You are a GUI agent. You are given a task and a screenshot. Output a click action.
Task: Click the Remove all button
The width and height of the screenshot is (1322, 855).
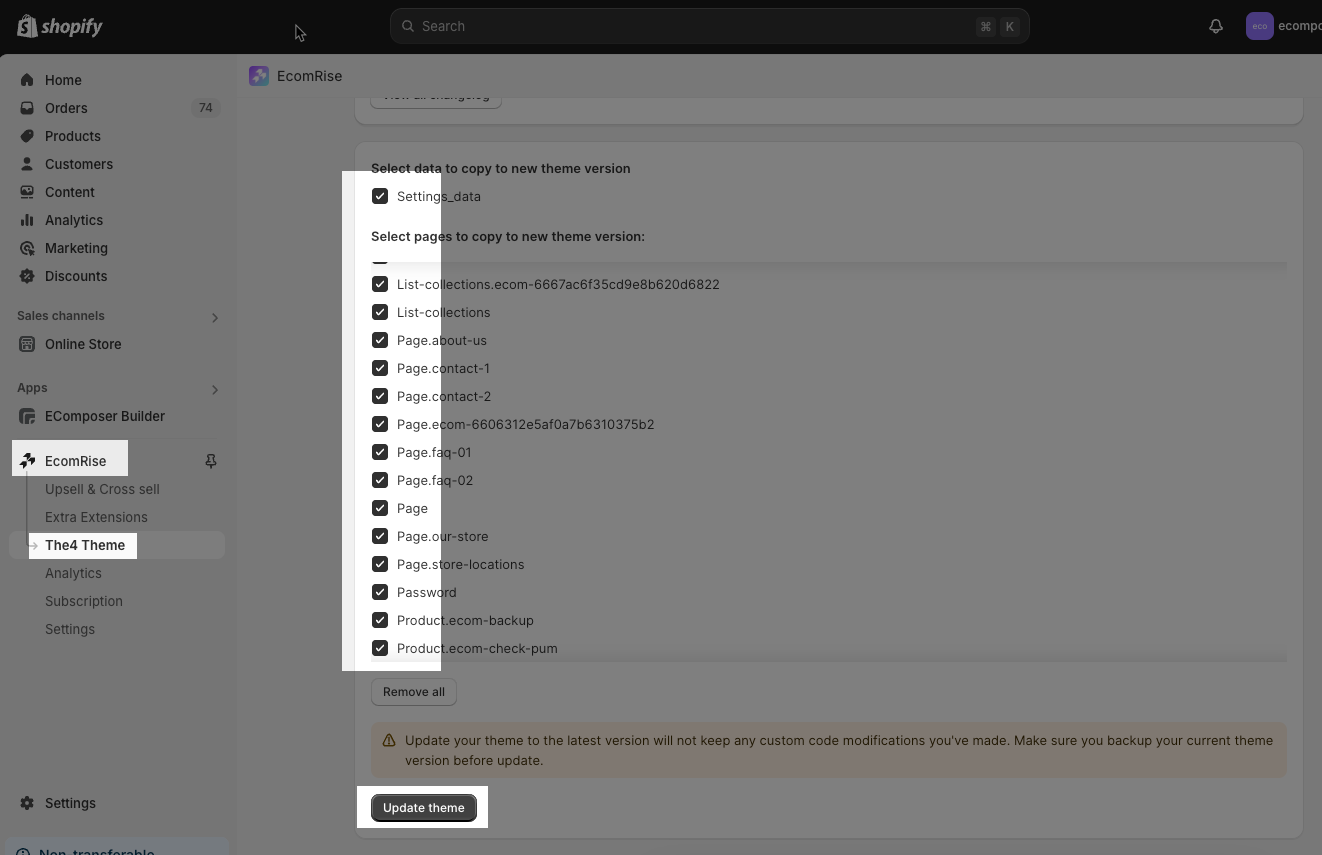[x=414, y=692]
